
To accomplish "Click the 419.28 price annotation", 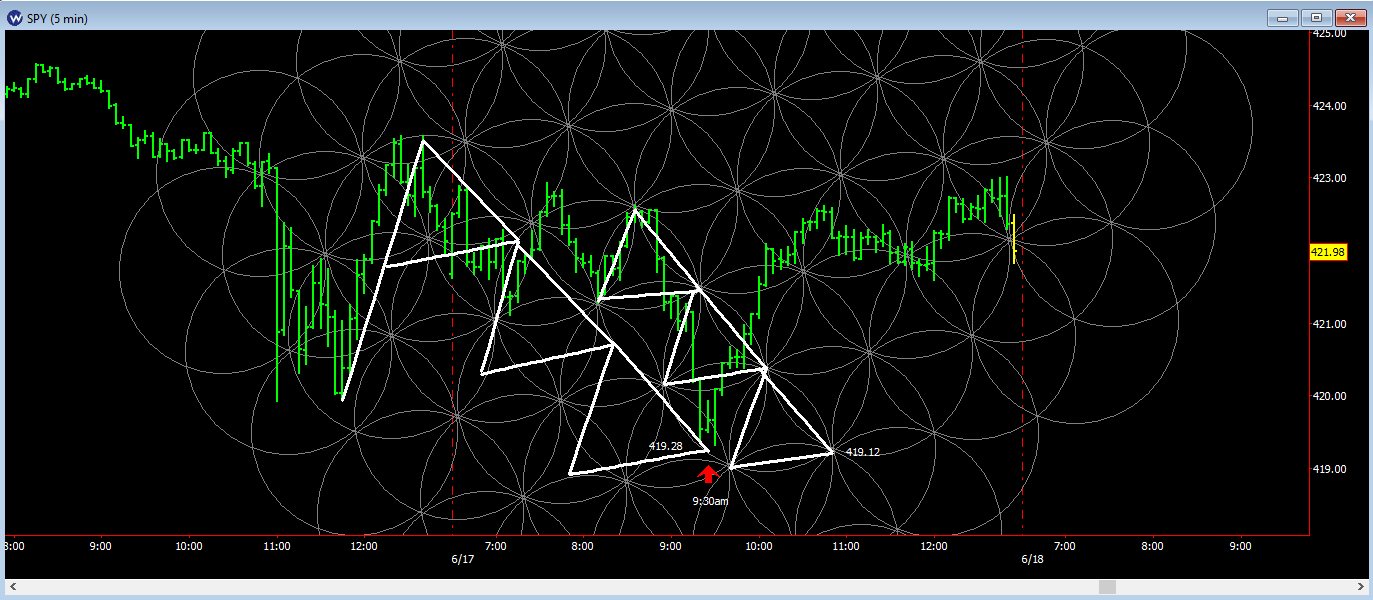I will [666, 446].
